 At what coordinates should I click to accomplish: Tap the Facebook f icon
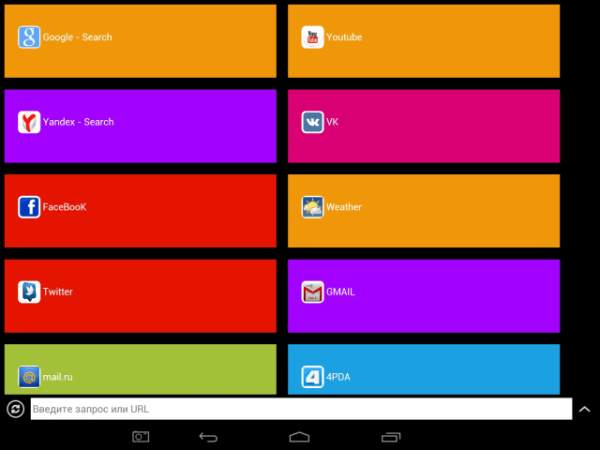(29, 207)
